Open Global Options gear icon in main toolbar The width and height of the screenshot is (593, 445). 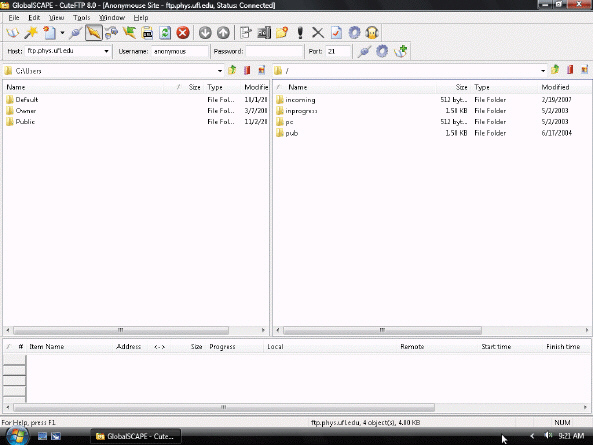tap(354, 33)
